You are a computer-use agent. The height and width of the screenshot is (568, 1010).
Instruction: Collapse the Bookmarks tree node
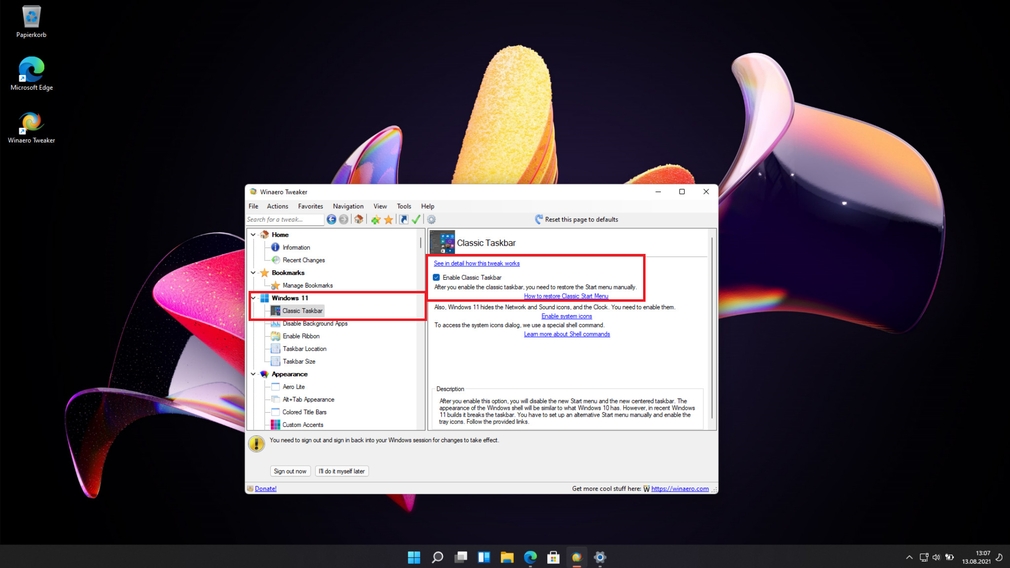[x=253, y=273]
